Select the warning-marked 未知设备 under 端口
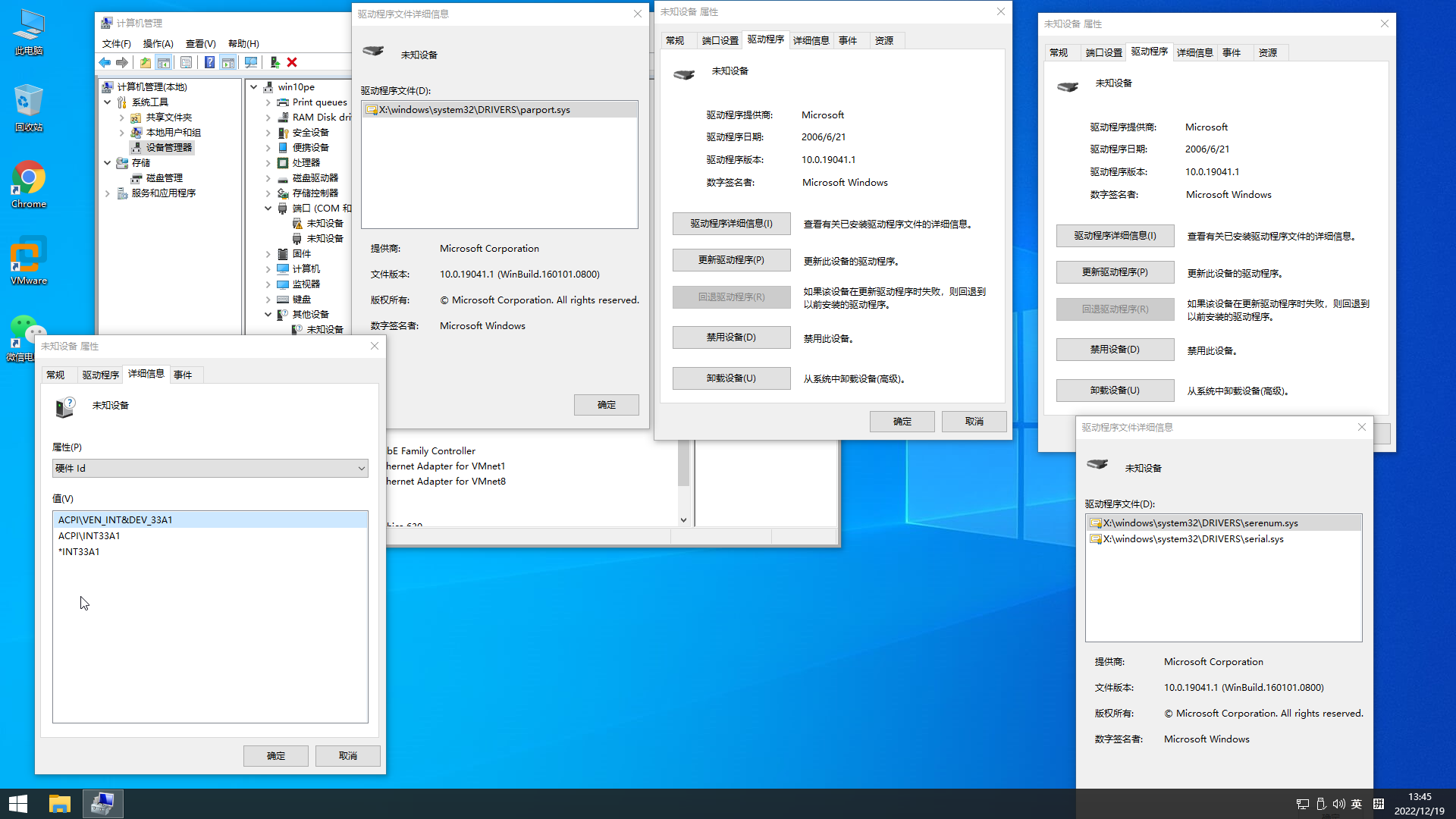 coord(318,223)
